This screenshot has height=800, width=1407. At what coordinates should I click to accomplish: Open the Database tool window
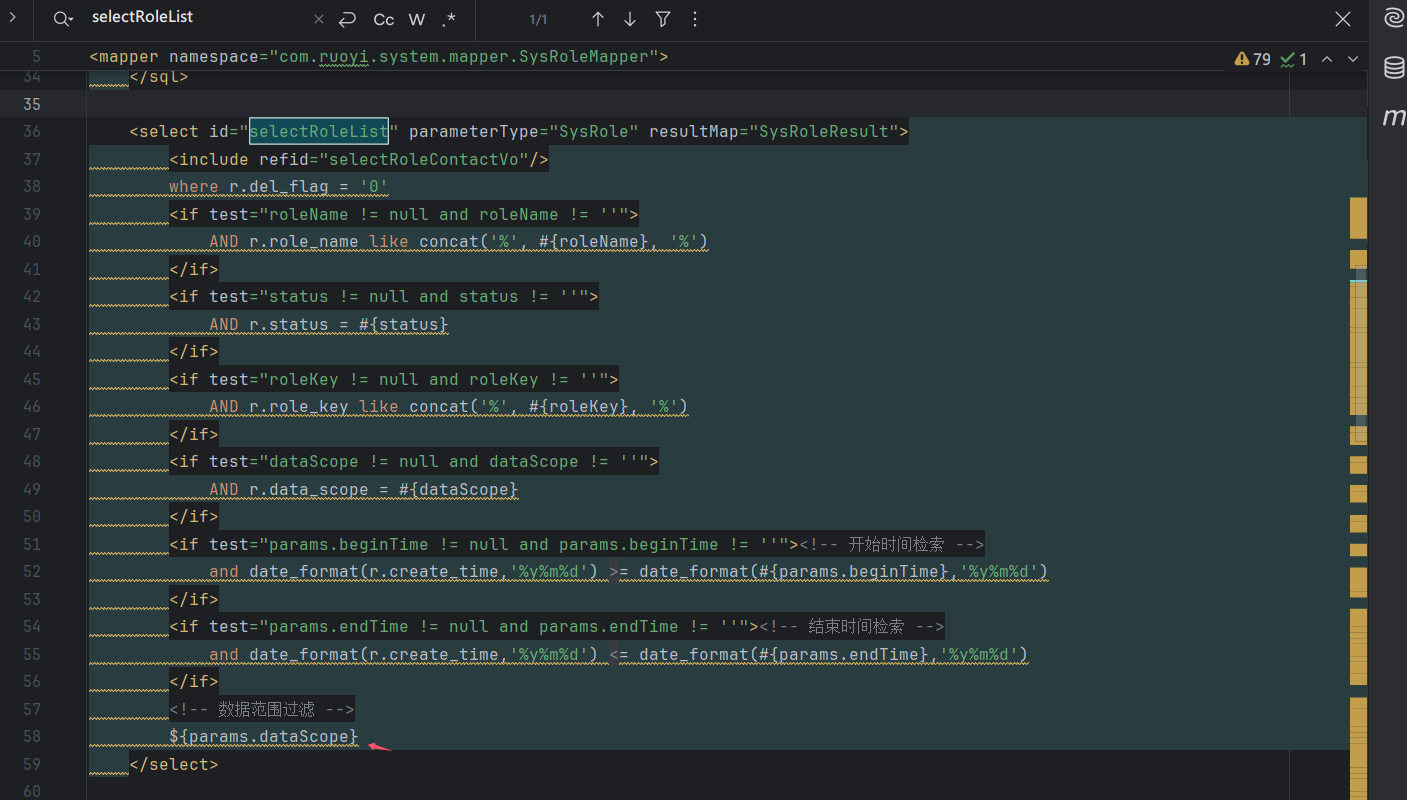[1393, 68]
